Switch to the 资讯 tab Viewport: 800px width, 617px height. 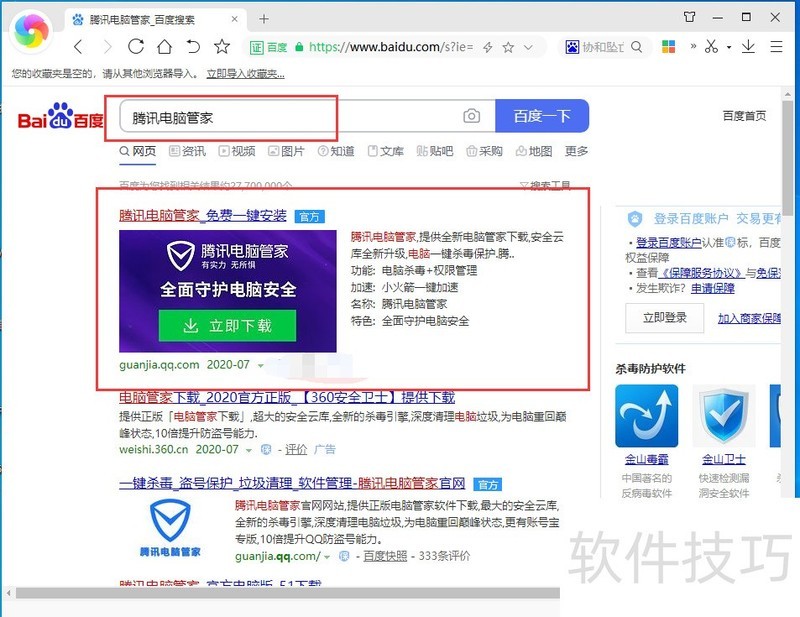(x=187, y=151)
